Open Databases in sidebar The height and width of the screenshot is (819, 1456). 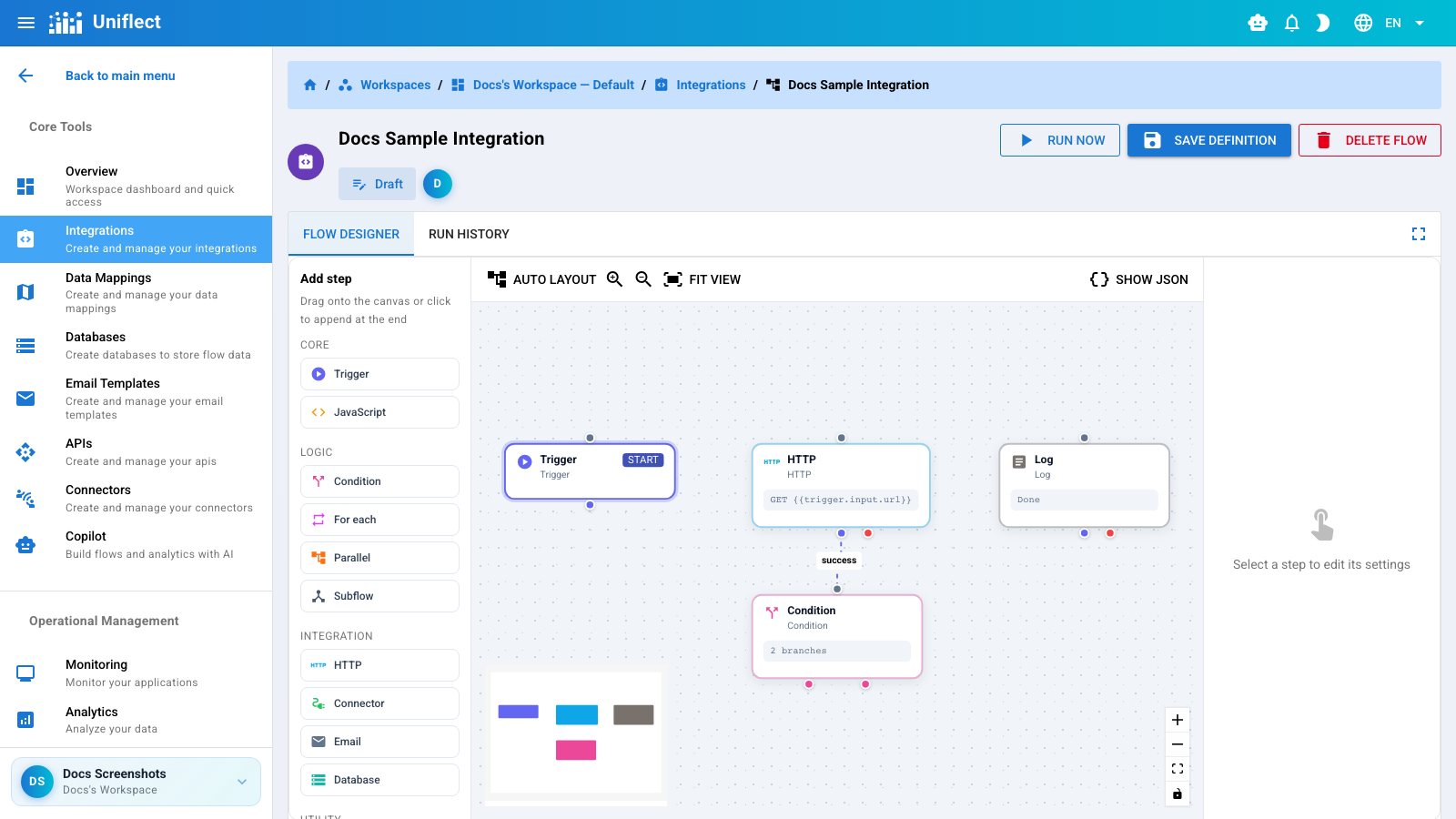pyautogui.click(x=136, y=346)
